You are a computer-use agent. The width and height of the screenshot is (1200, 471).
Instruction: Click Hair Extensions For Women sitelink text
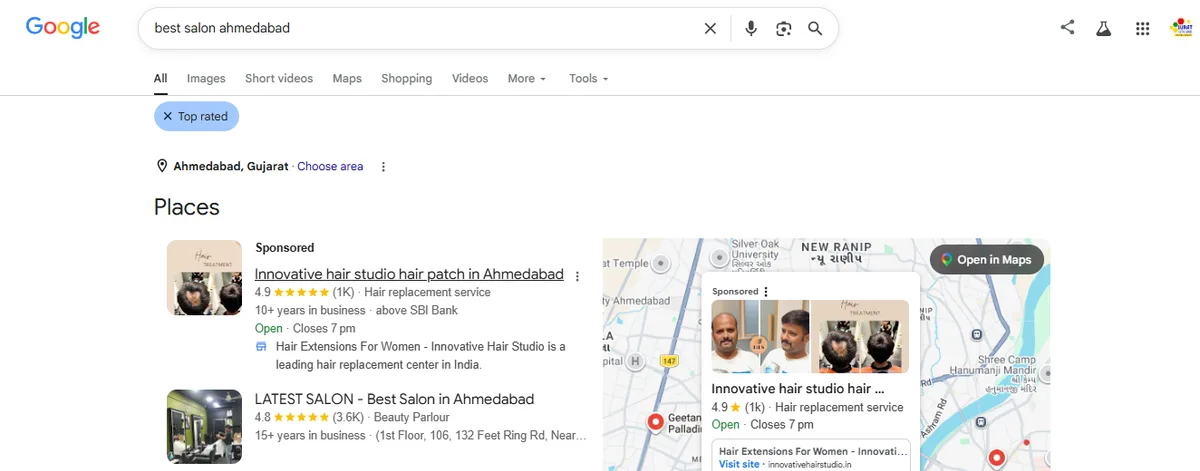(420, 355)
